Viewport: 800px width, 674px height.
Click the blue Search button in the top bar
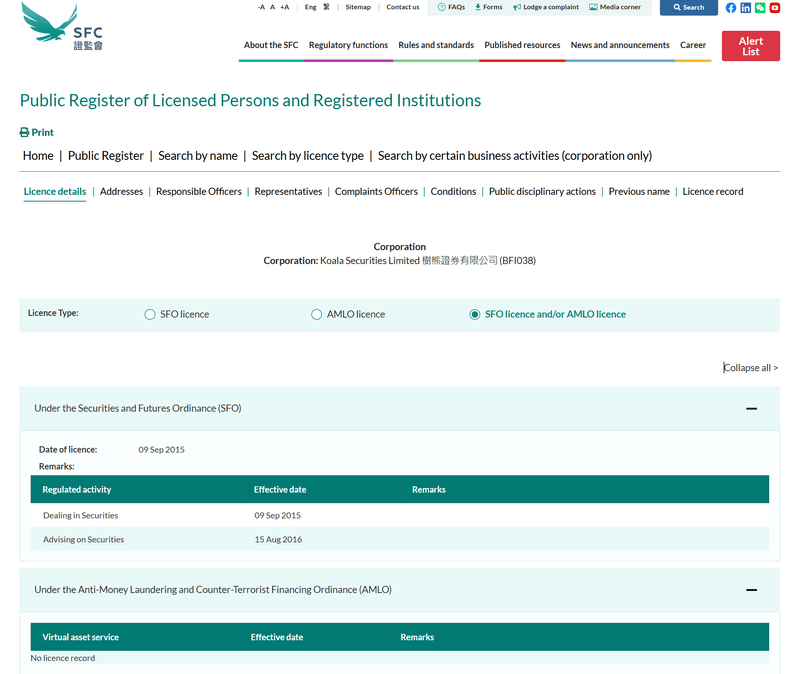click(x=688, y=8)
